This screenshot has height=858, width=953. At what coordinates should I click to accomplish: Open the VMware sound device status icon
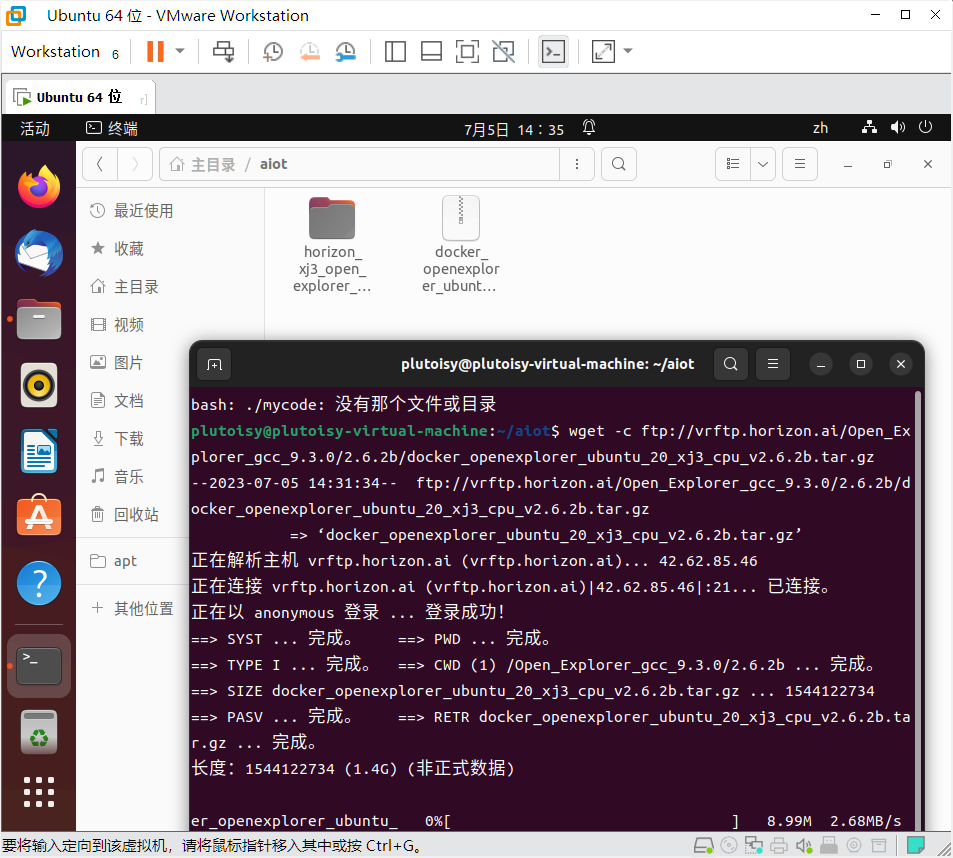pyautogui.click(x=803, y=845)
